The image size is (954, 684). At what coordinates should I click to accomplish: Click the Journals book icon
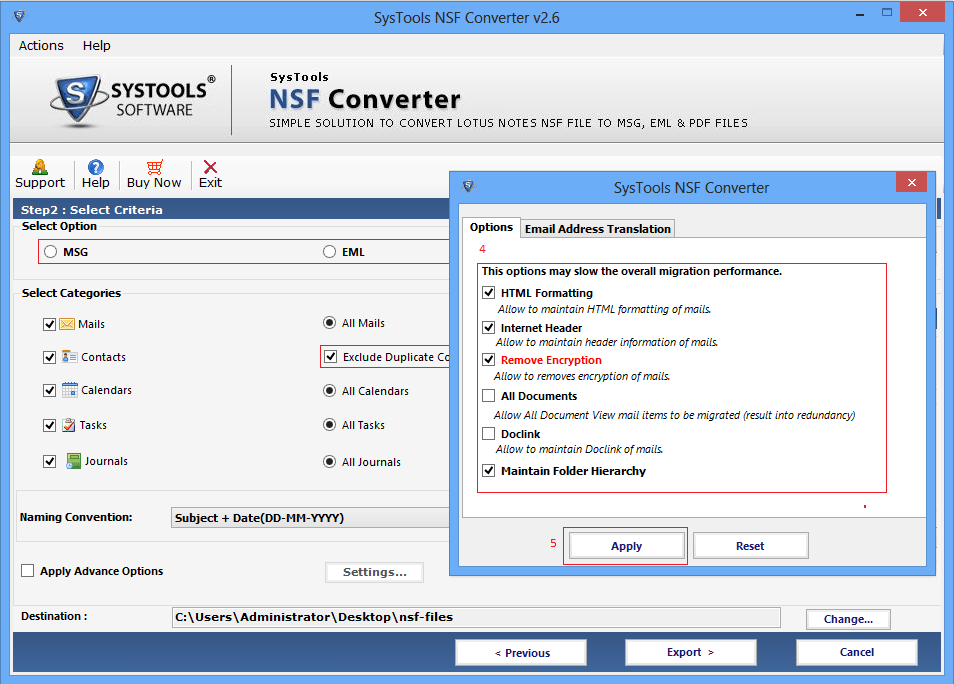pyautogui.click(x=73, y=461)
